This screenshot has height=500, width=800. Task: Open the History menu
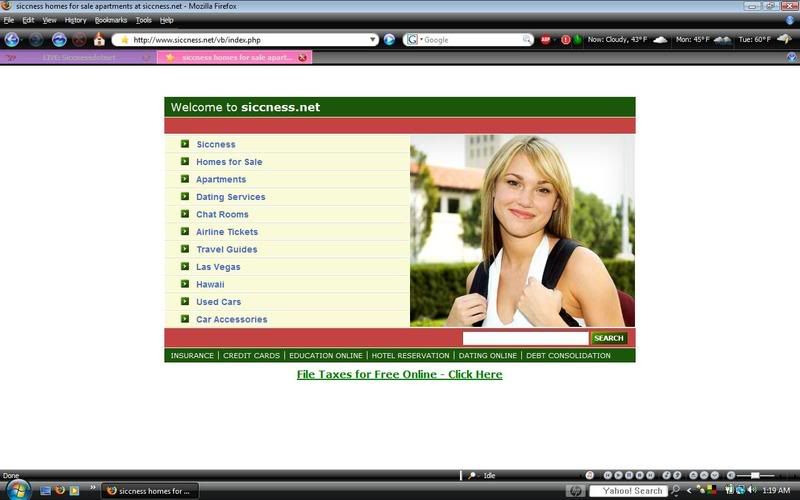pyautogui.click(x=75, y=20)
